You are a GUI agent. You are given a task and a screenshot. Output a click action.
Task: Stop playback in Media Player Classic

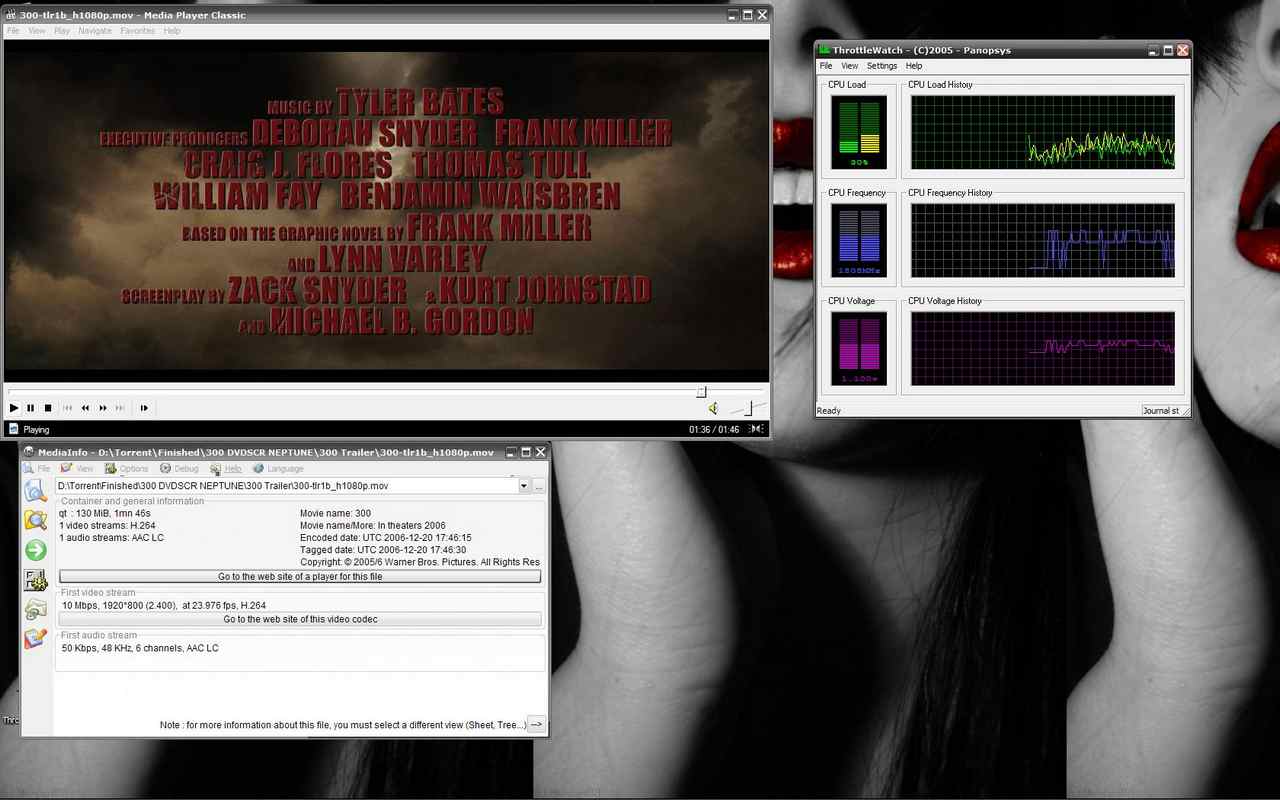coord(48,408)
